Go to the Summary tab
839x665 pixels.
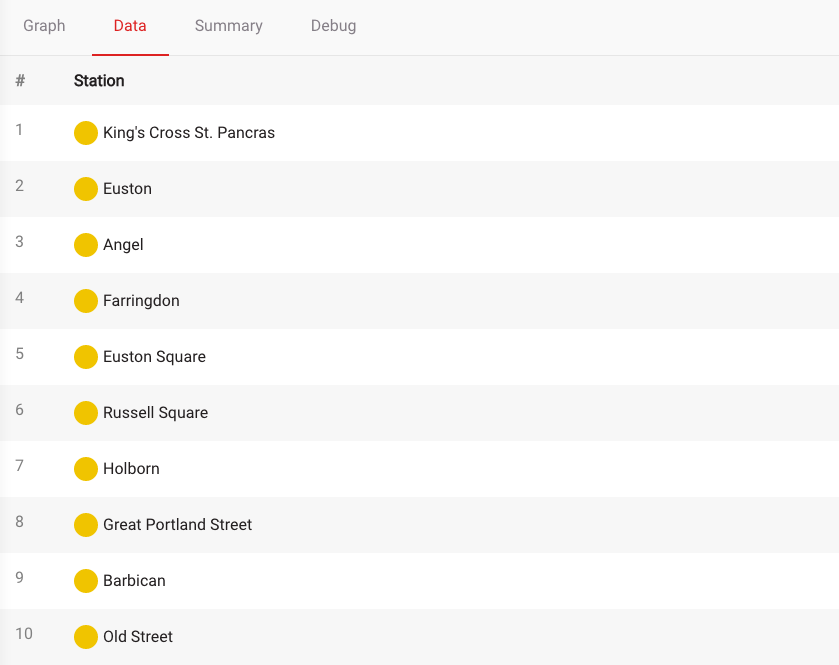[x=229, y=26]
